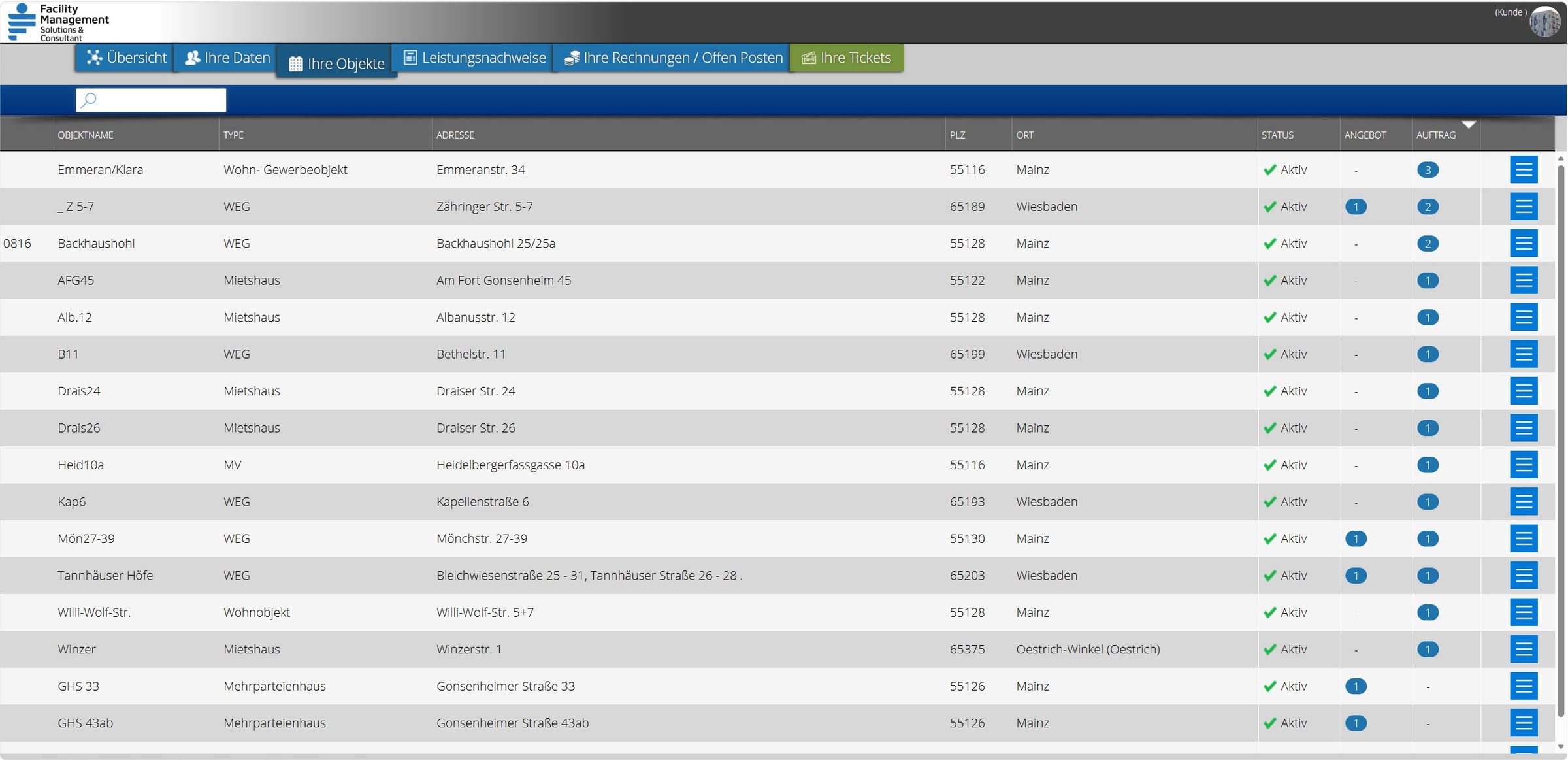The height and width of the screenshot is (760, 1568).
Task: Open hamburger menu for Willi-Wolf-Str. row
Action: 1523,613
